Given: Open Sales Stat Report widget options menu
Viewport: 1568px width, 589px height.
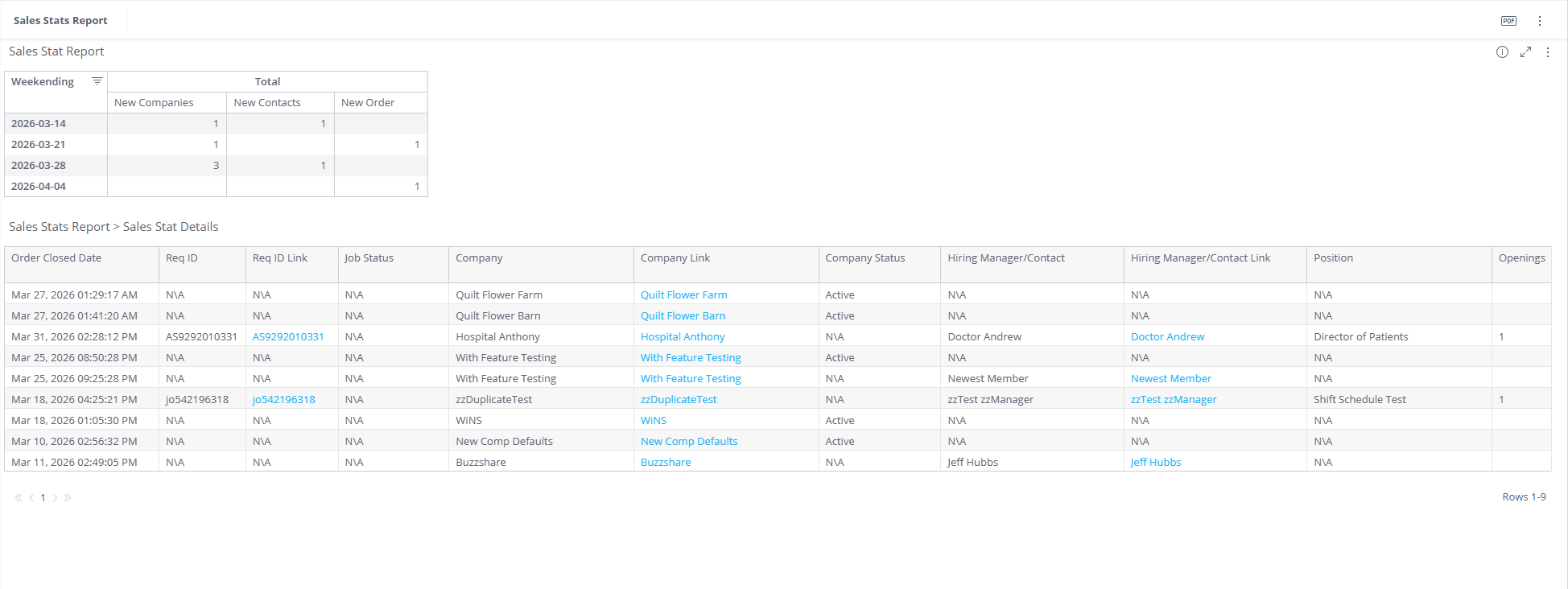Looking at the screenshot, I should 1548,52.
